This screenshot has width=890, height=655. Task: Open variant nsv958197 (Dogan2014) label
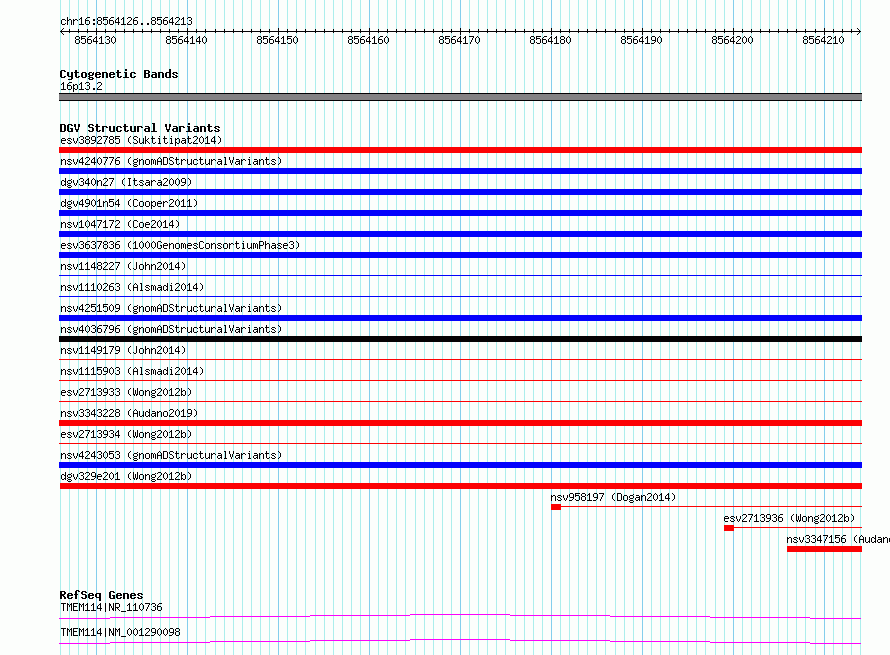click(x=613, y=497)
